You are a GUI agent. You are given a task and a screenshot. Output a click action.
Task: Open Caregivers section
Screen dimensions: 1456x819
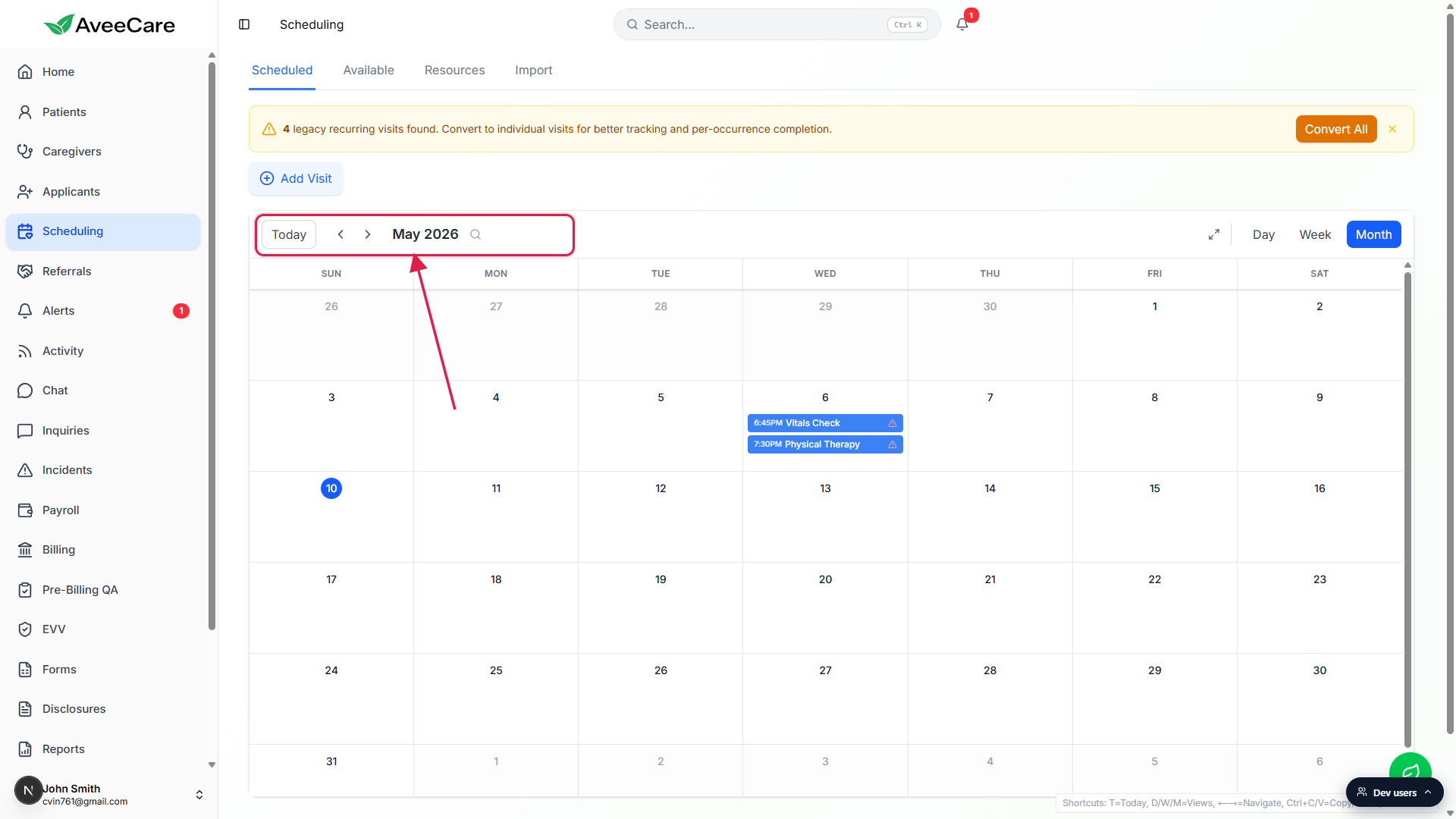(103, 152)
